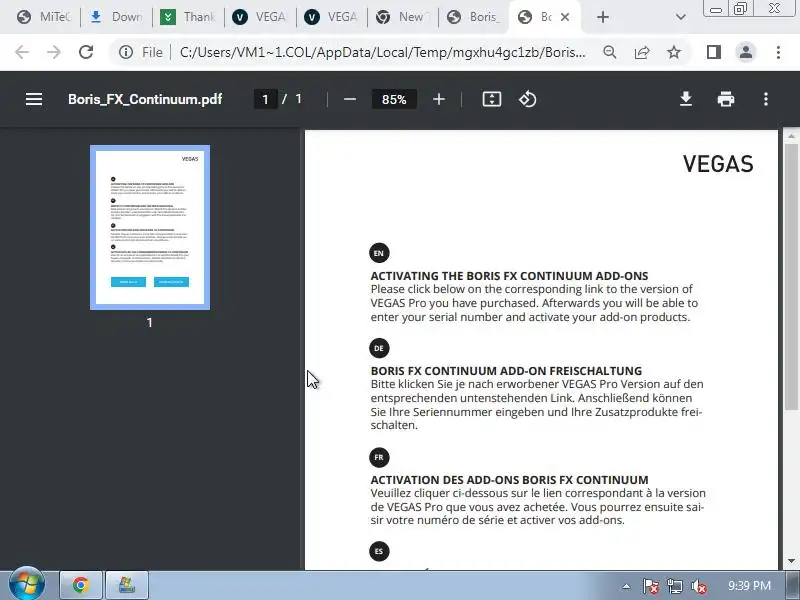Switch to the Downloads tab
The width and height of the screenshot is (800, 600).
116,17
